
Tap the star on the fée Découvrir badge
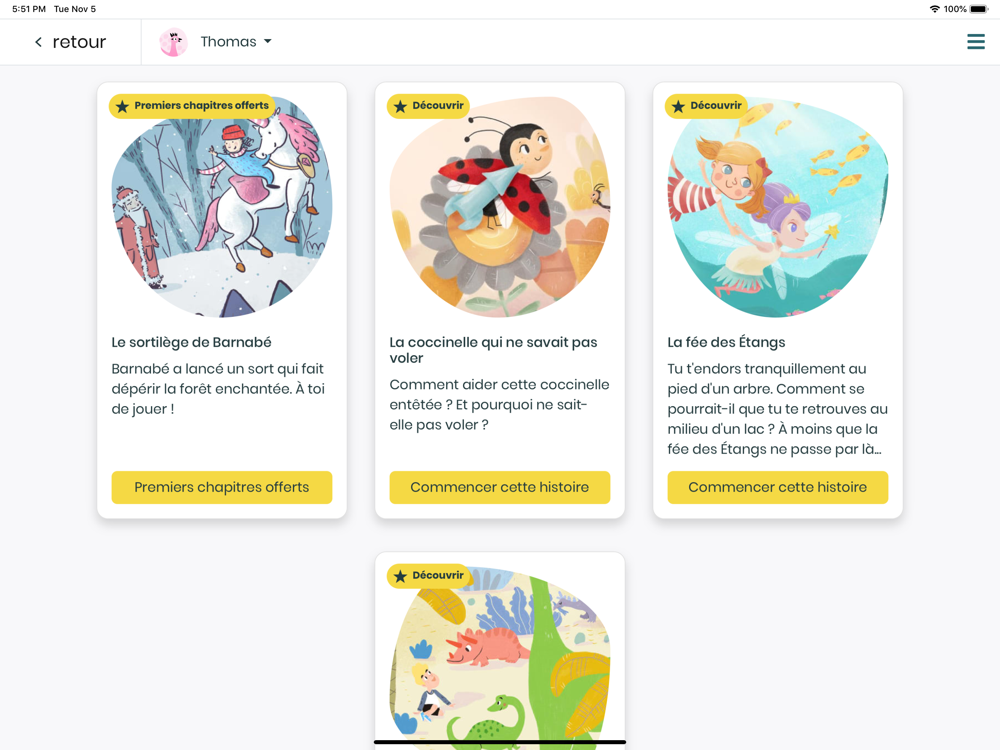[x=678, y=106]
